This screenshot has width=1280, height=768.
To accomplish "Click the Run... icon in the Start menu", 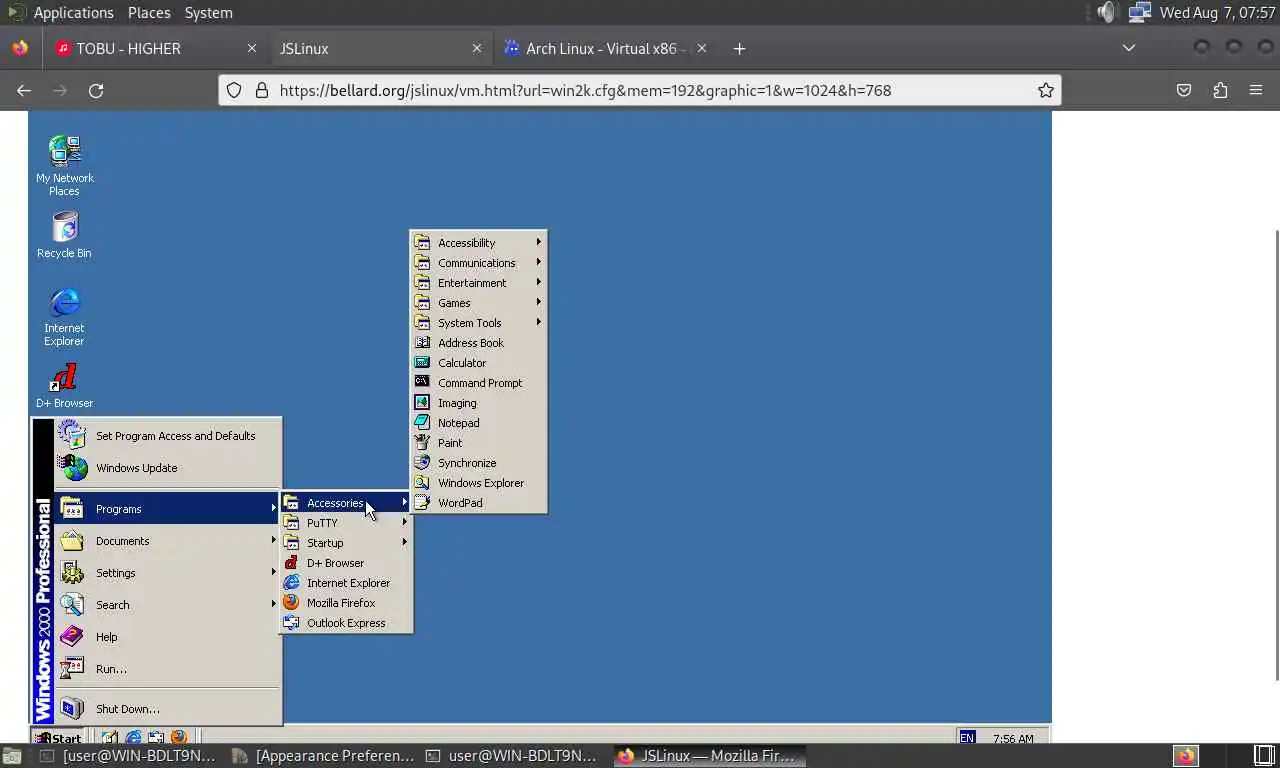I will coord(72,669).
